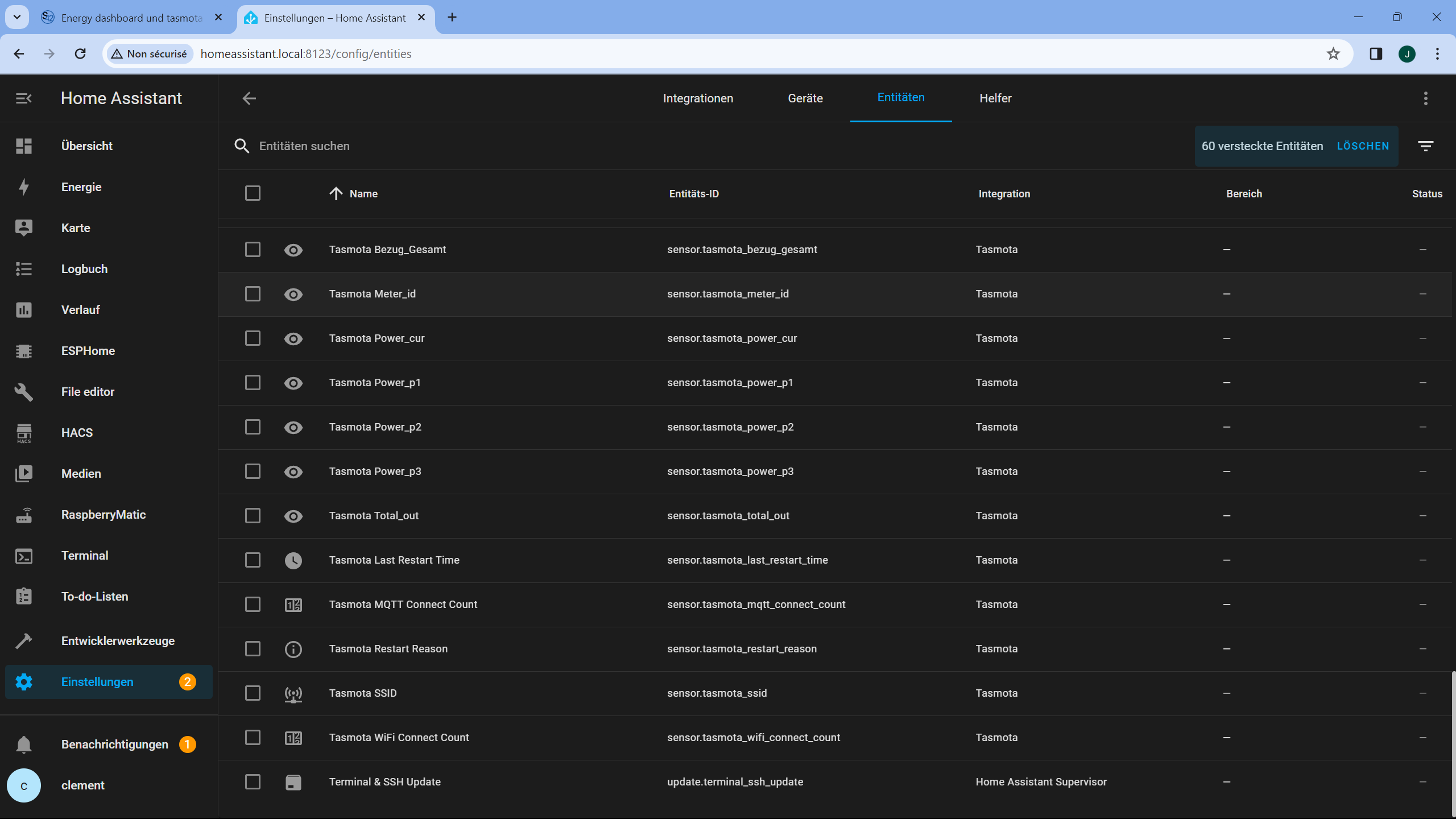Check the Tasmota SSID row checkbox
This screenshot has height=819, width=1456.
[x=253, y=693]
